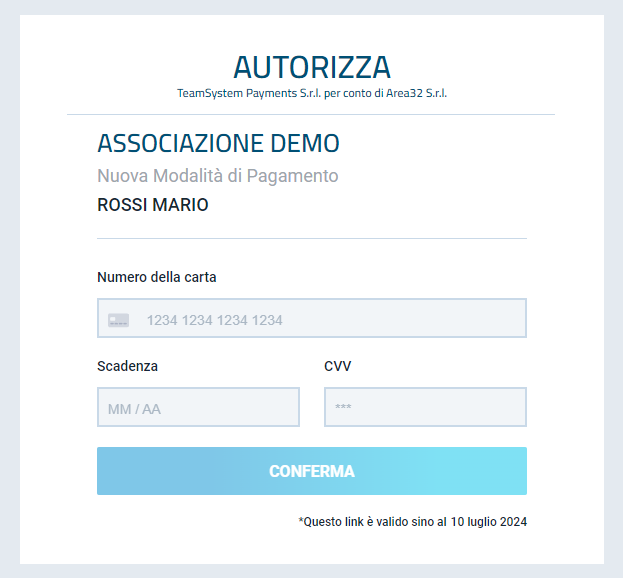
Task: Click the Numero della carta label
Action: tap(157, 277)
